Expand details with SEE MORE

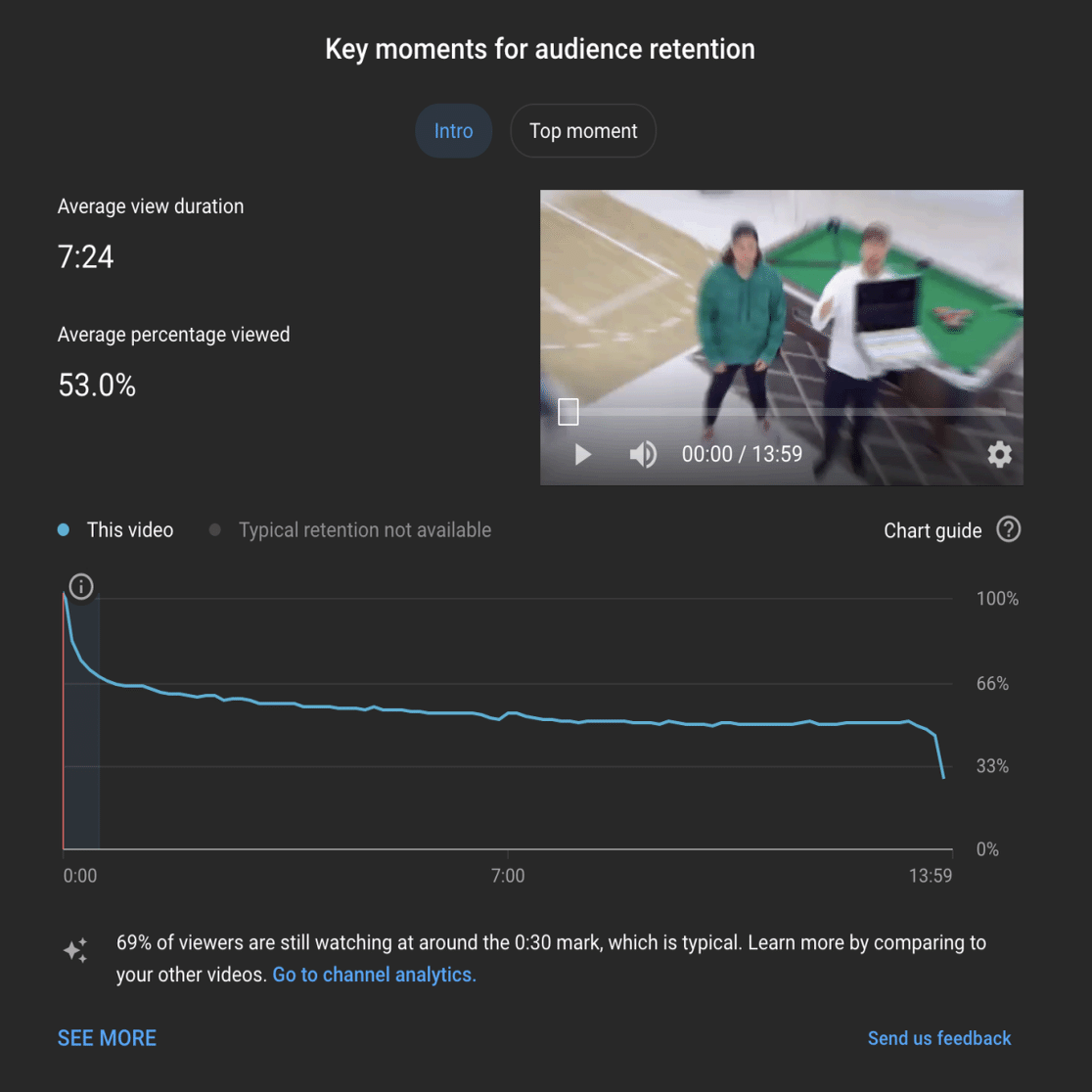[108, 1037]
